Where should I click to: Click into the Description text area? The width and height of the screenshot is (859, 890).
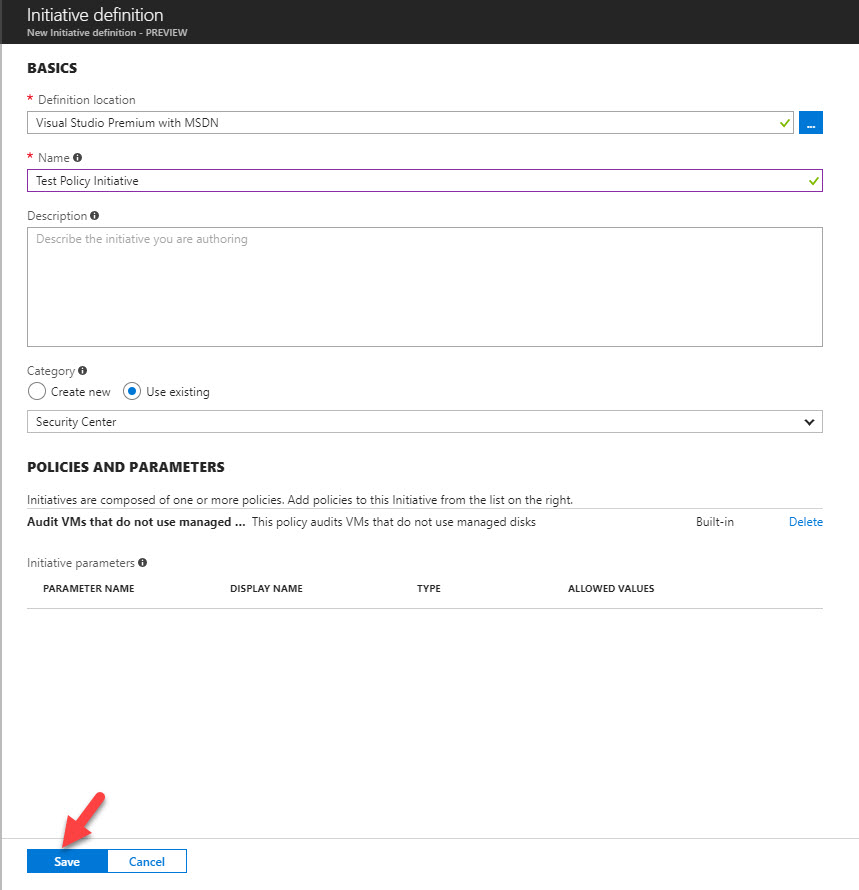[425, 287]
